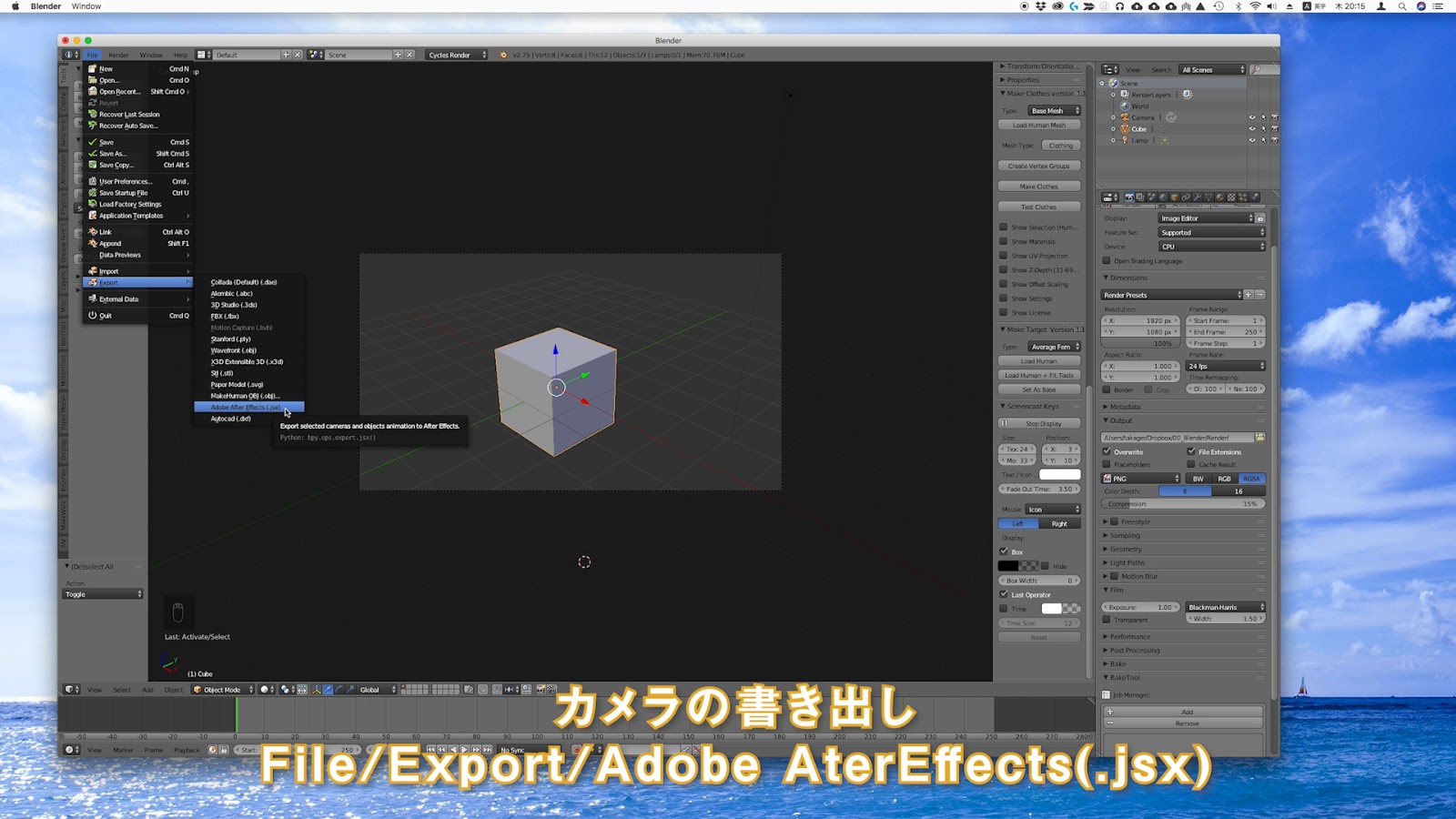1456x819 pixels.
Task: Open the Mesh Data tab icon
Action: pos(1208,197)
